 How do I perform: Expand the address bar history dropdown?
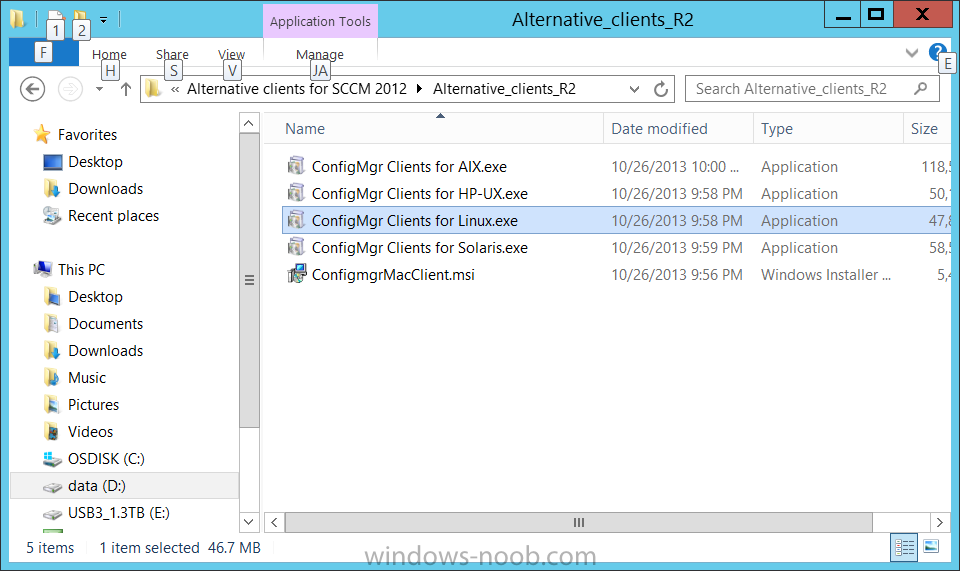pyautogui.click(x=634, y=89)
